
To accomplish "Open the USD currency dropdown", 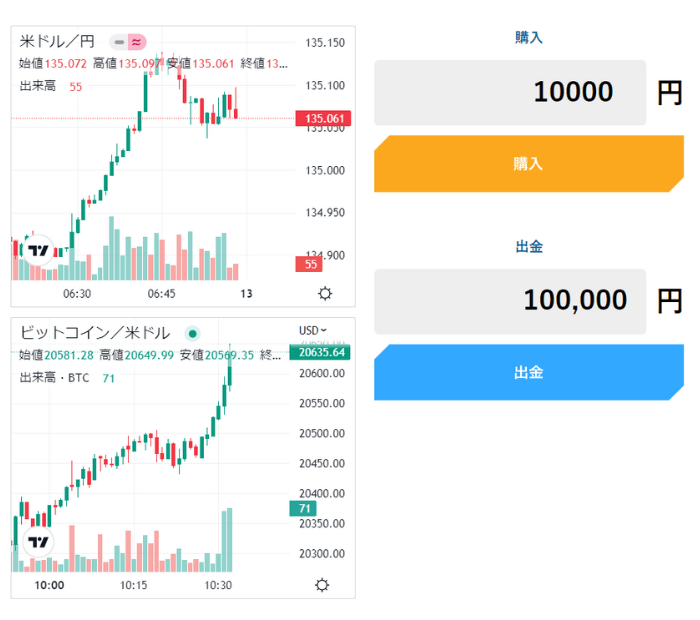I will coord(313,331).
